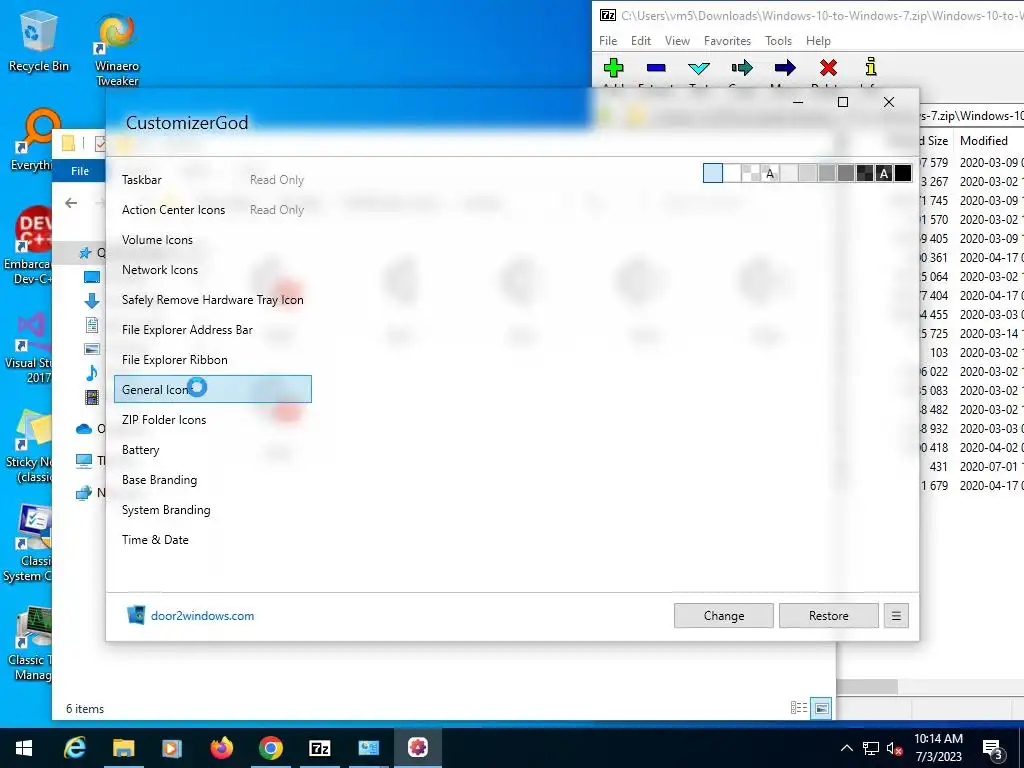Select System Branding category
Viewport: 1024px width, 768px height.
pos(213,510)
